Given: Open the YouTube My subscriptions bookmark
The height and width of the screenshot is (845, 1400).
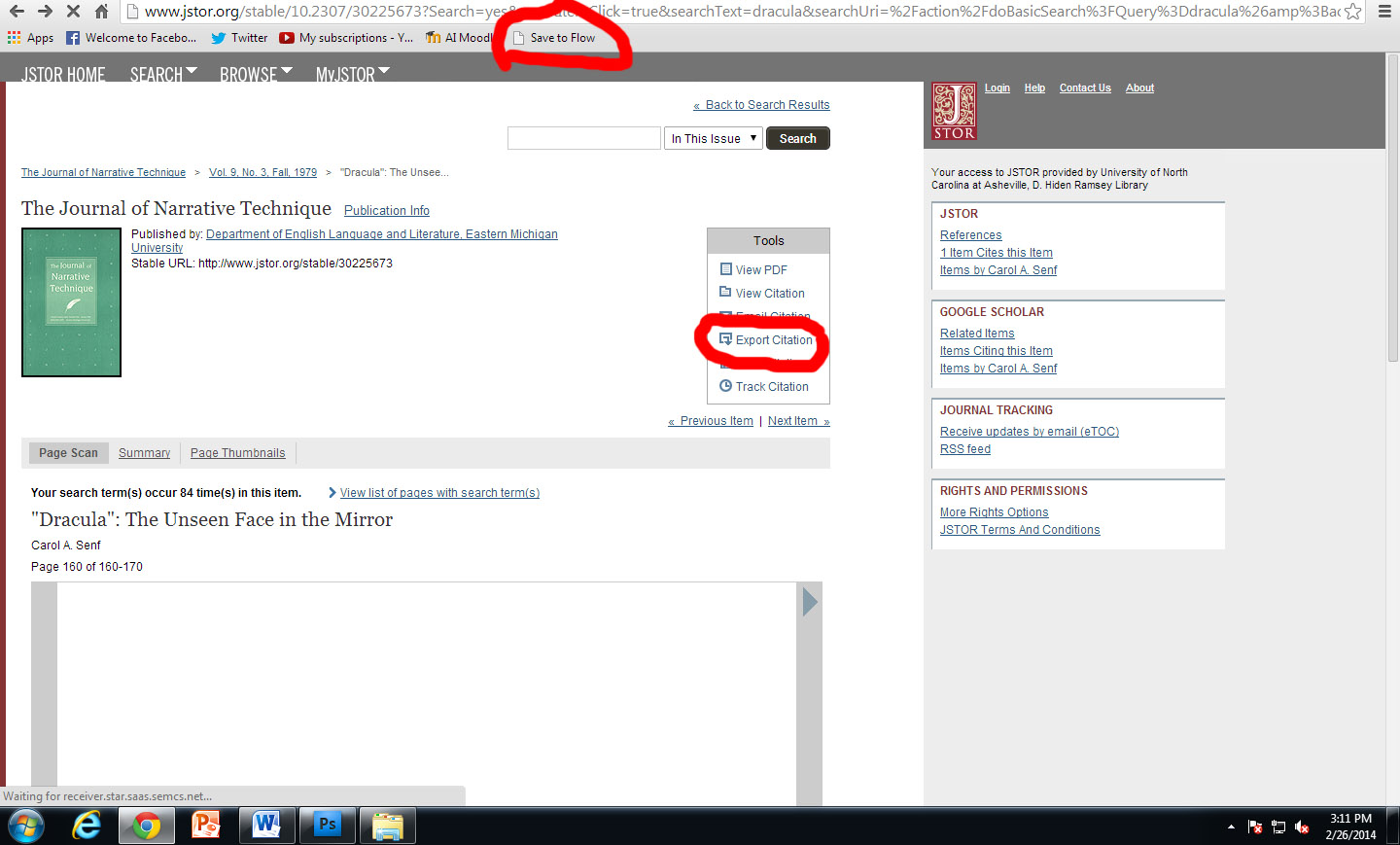Looking at the screenshot, I should [346, 38].
